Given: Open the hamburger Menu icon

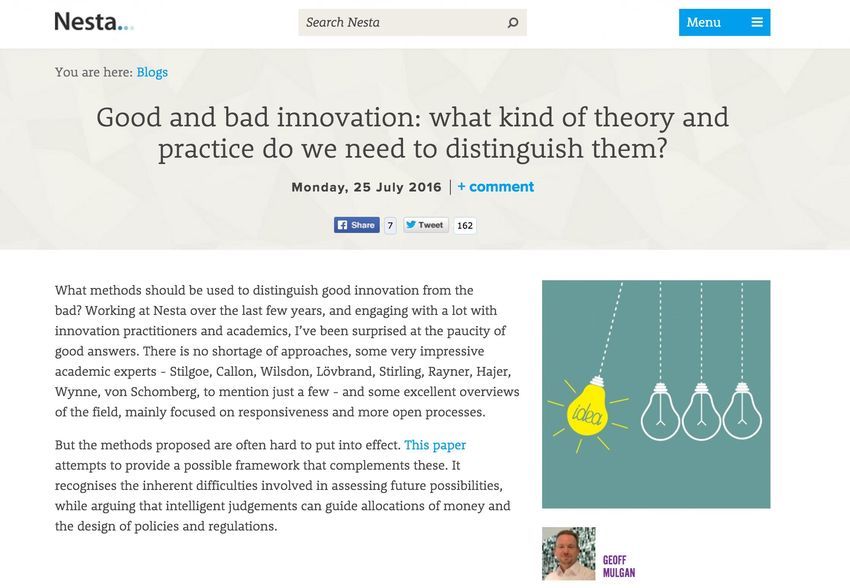Looking at the screenshot, I should (x=757, y=22).
